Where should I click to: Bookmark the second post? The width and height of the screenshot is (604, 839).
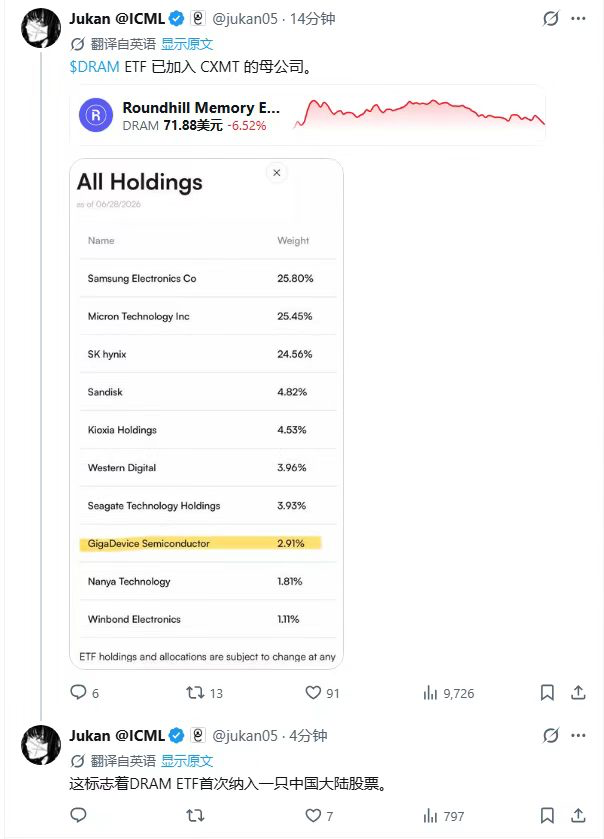coord(547,816)
